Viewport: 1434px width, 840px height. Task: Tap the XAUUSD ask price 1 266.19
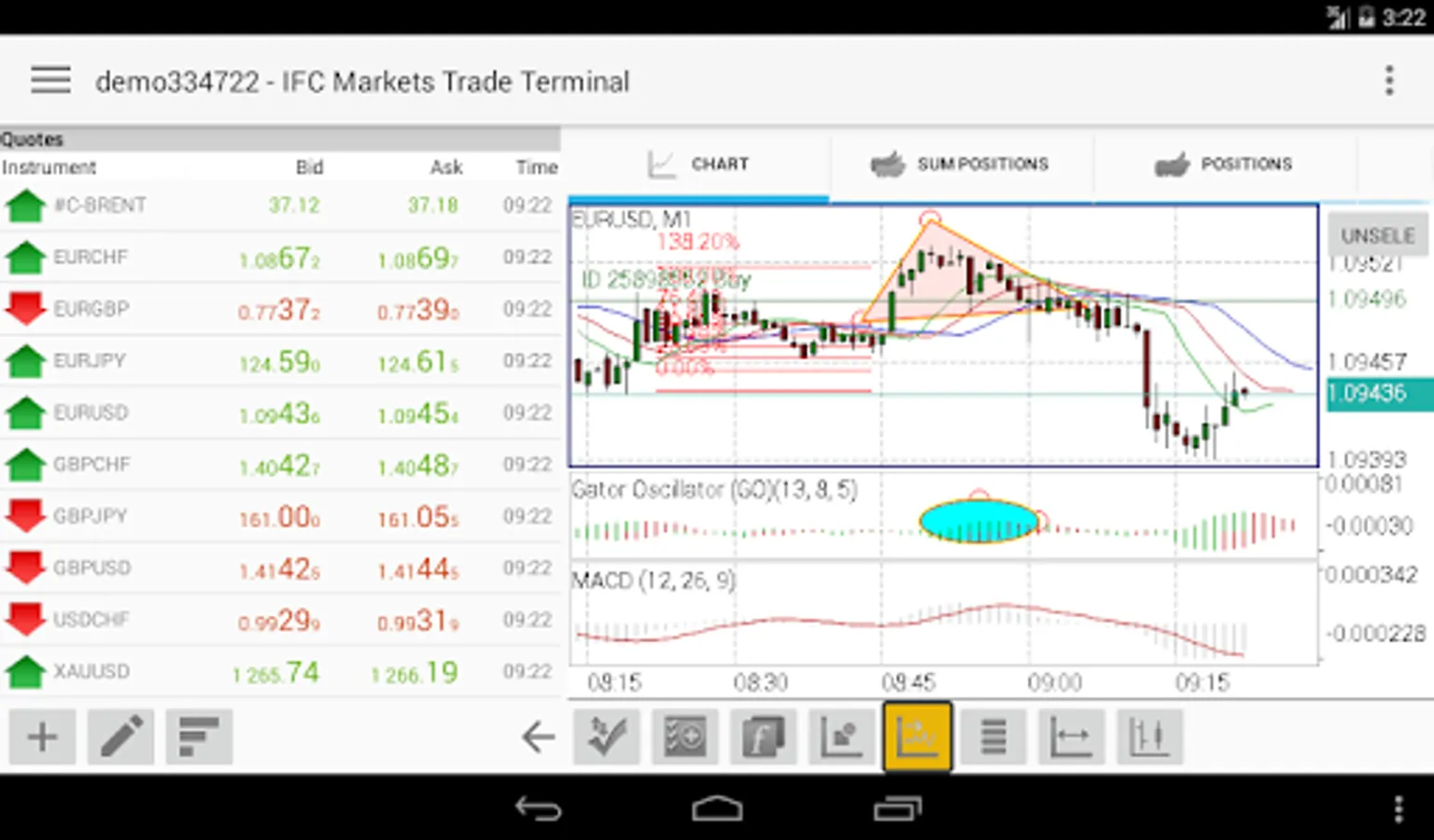pyautogui.click(x=415, y=672)
